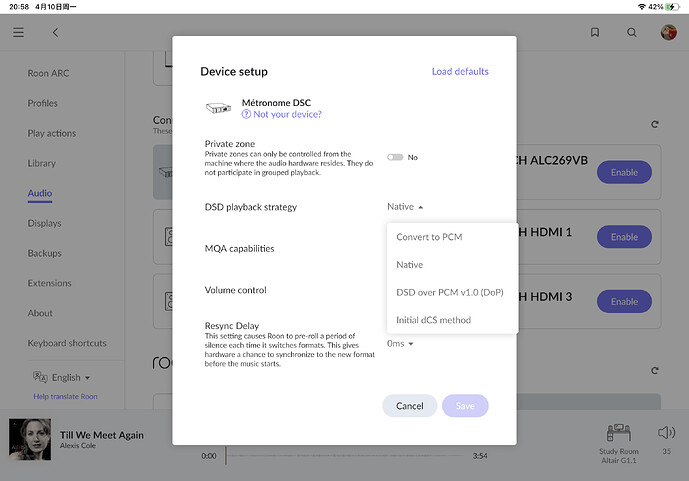Open the Backups settings section
The width and height of the screenshot is (689, 481).
click(44, 253)
